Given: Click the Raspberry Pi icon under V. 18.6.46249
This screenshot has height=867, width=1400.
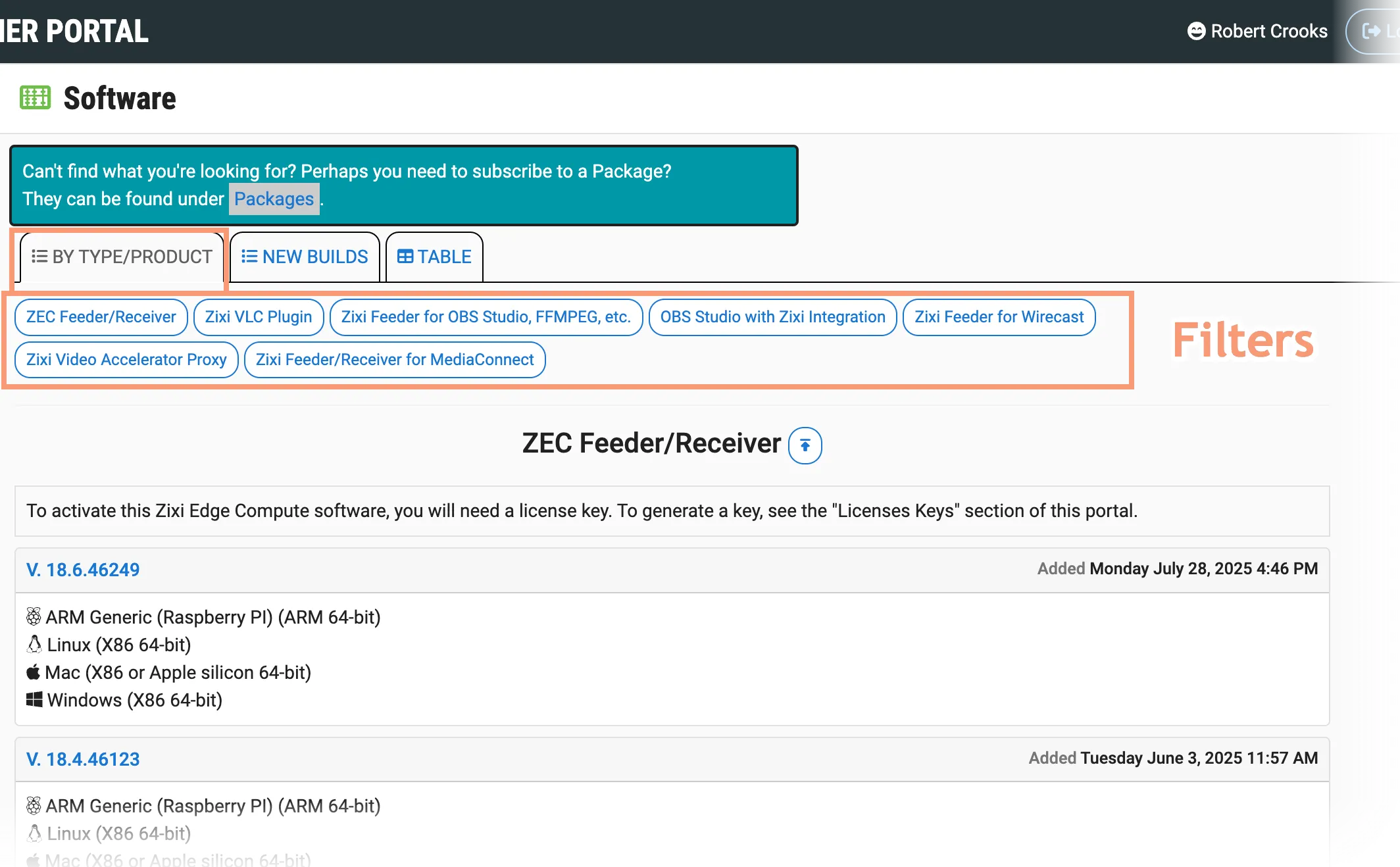Looking at the screenshot, I should pyautogui.click(x=34, y=616).
